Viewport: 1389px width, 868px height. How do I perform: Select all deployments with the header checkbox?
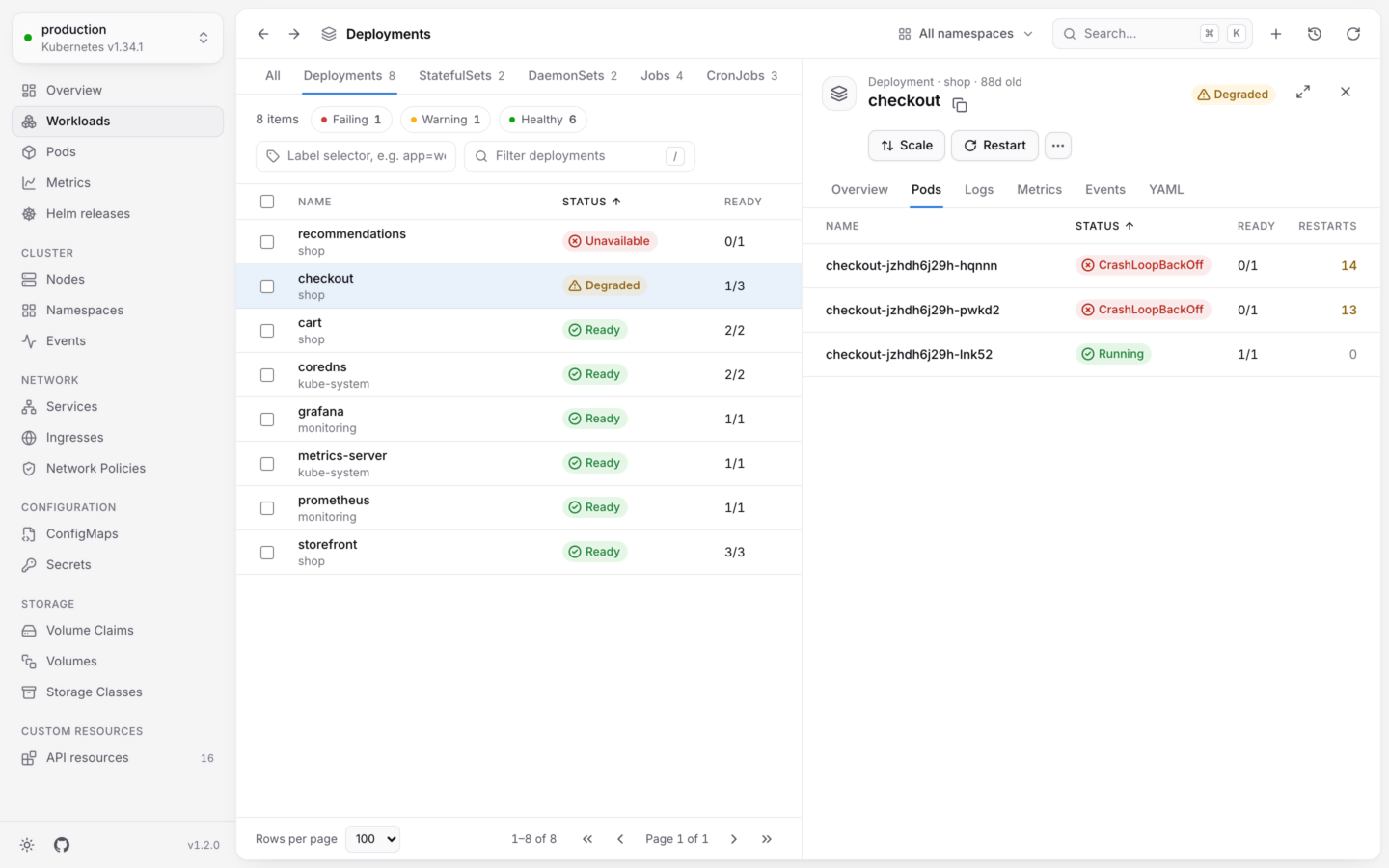[267, 202]
